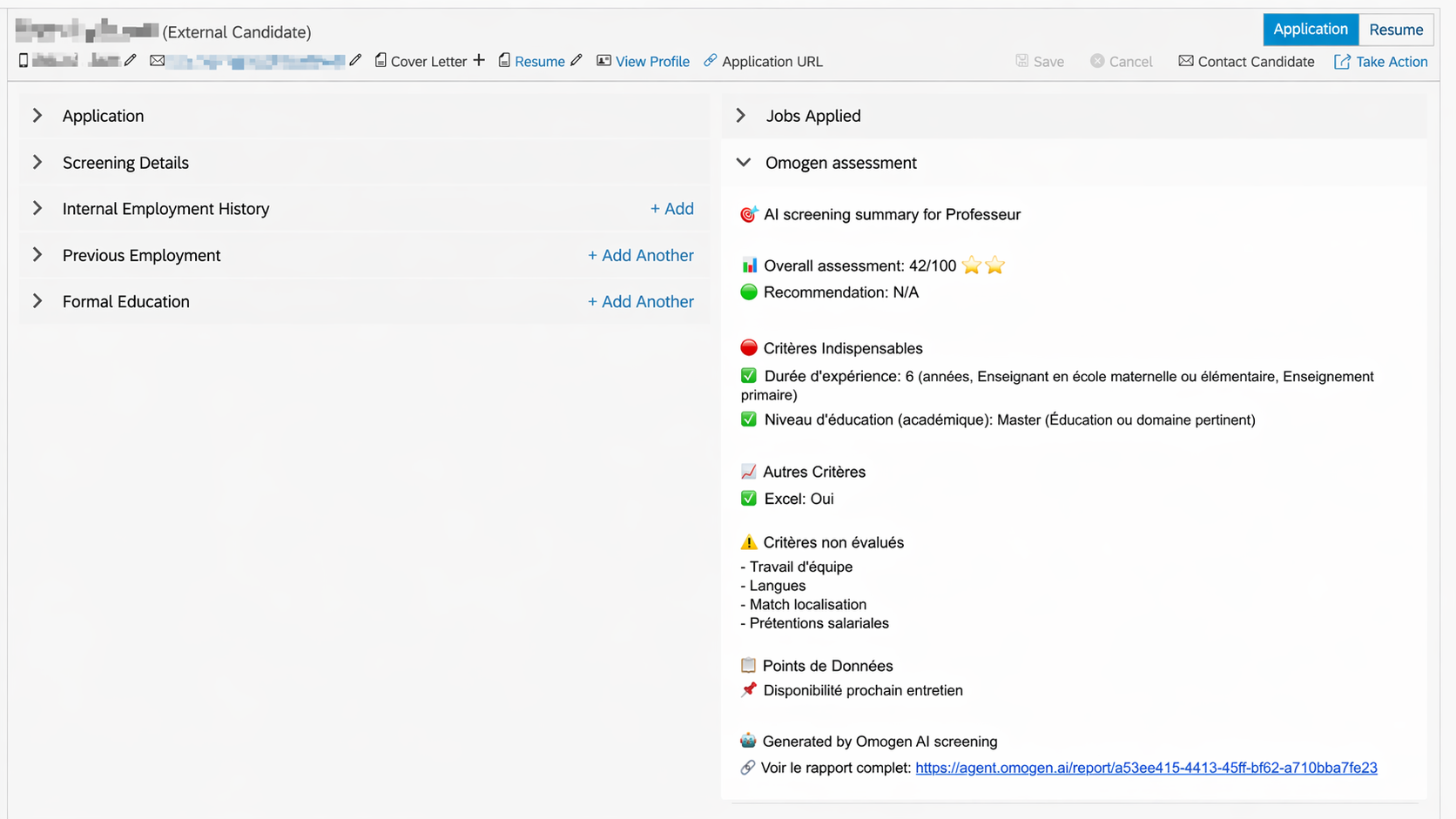Open the Resume link
Viewport: 1456px width, 819px height.
(540, 61)
